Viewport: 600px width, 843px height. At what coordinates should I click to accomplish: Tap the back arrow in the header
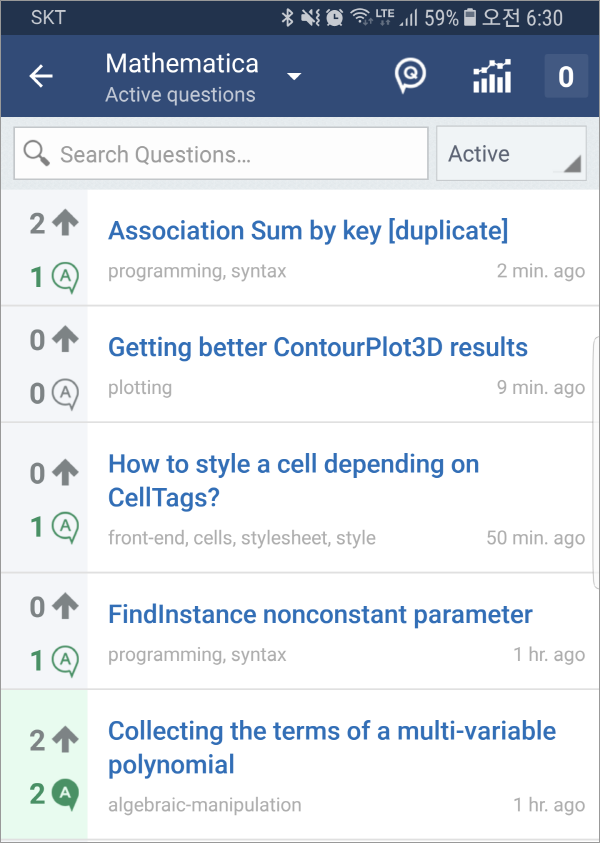[x=41, y=76]
